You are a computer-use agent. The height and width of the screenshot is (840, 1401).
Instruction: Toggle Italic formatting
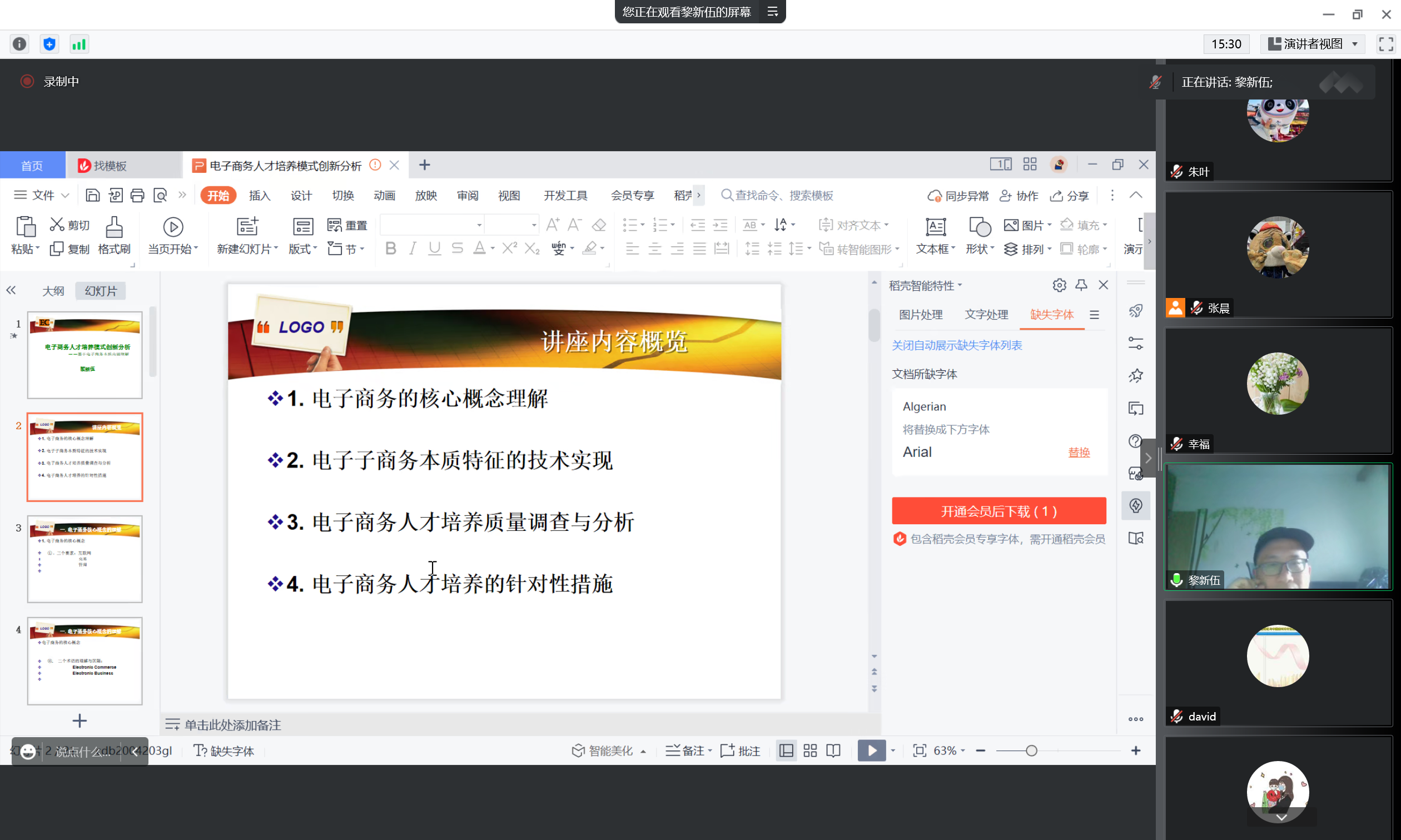coord(413,248)
